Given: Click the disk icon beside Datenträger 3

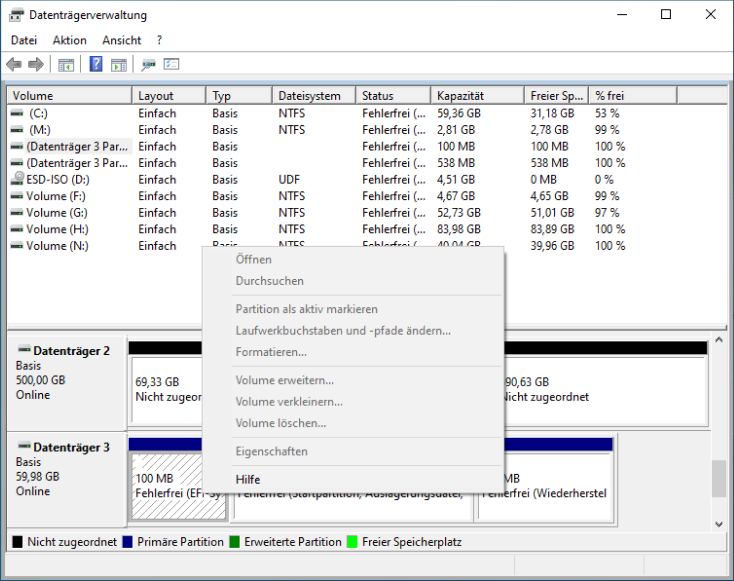Looking at the screenshot, I should click(24, 446).
